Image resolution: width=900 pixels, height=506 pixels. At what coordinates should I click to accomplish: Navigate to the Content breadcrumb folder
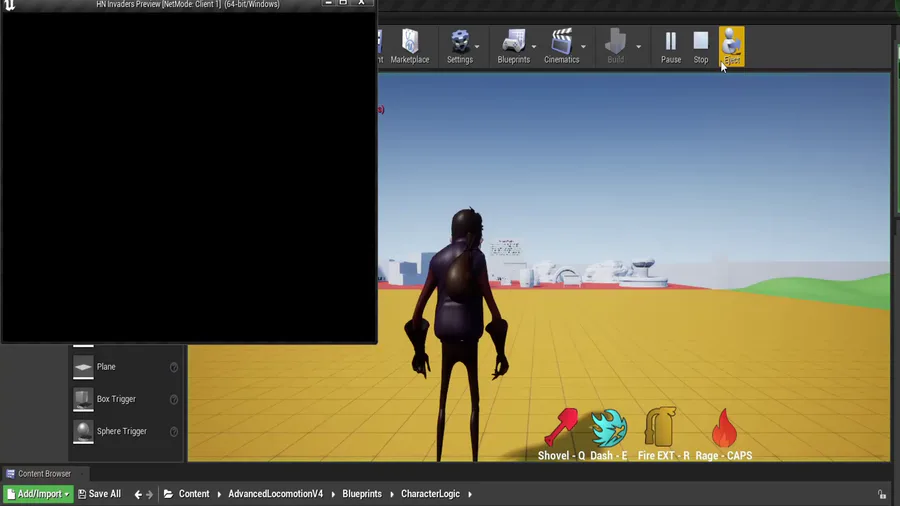(194, 494)
